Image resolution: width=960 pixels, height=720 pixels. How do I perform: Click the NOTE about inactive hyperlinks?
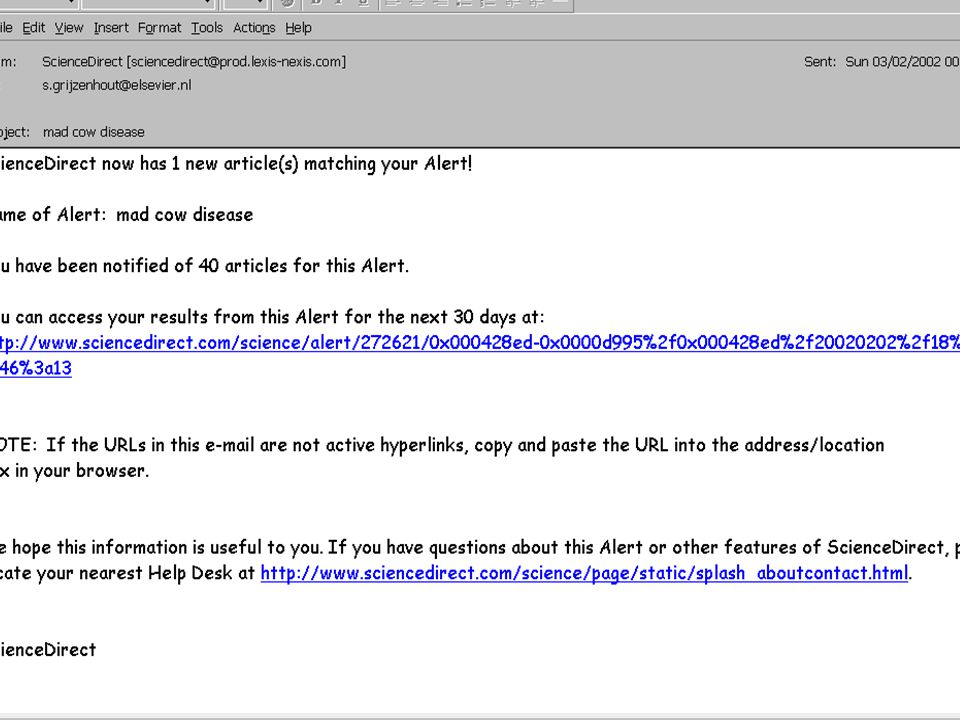[442, 445]
